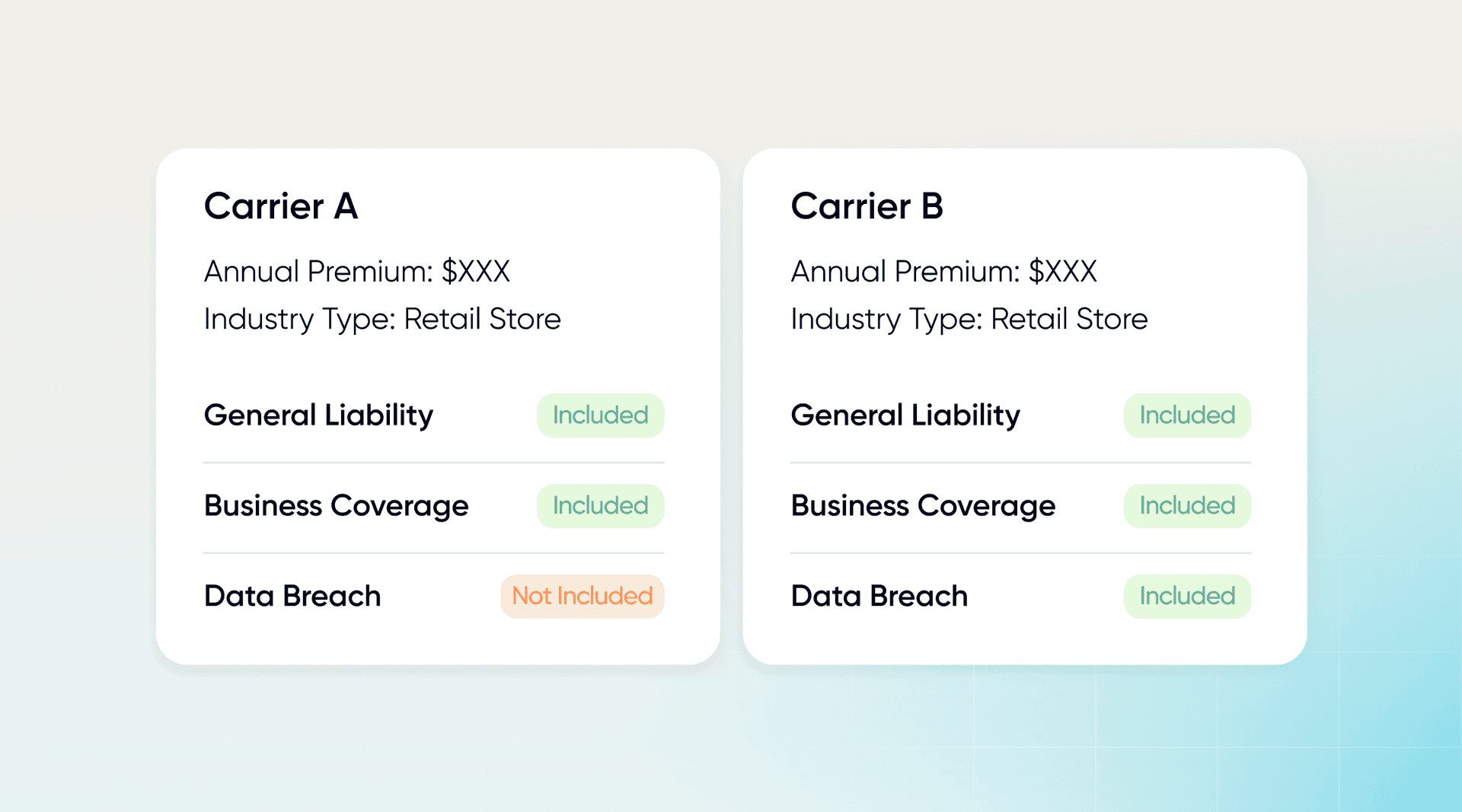
Task: Click Carrier B General Liability Included badge
Action: click(x=1187, y=416)
